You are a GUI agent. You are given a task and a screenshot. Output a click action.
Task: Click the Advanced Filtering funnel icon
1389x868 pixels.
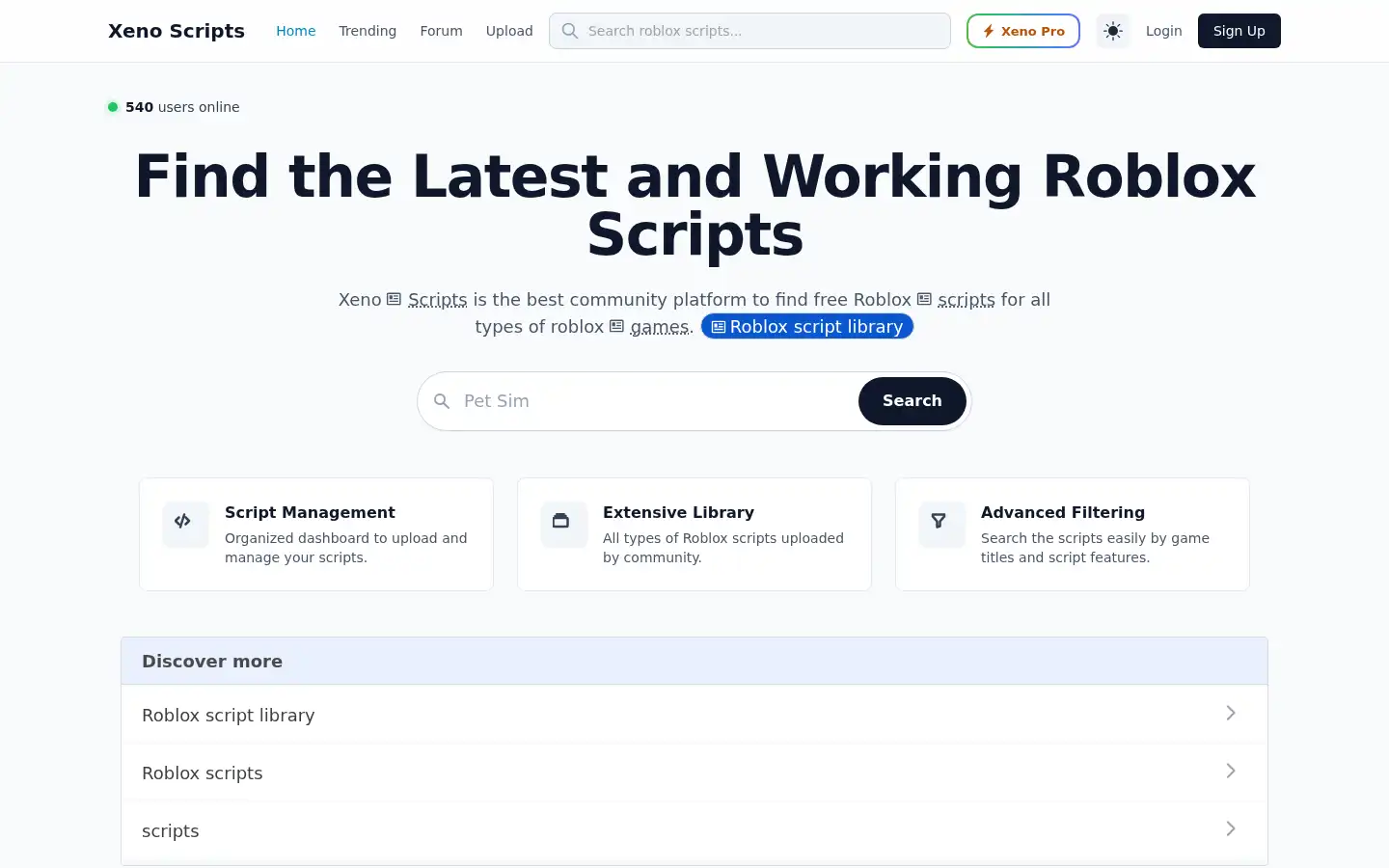coord(939,521)
